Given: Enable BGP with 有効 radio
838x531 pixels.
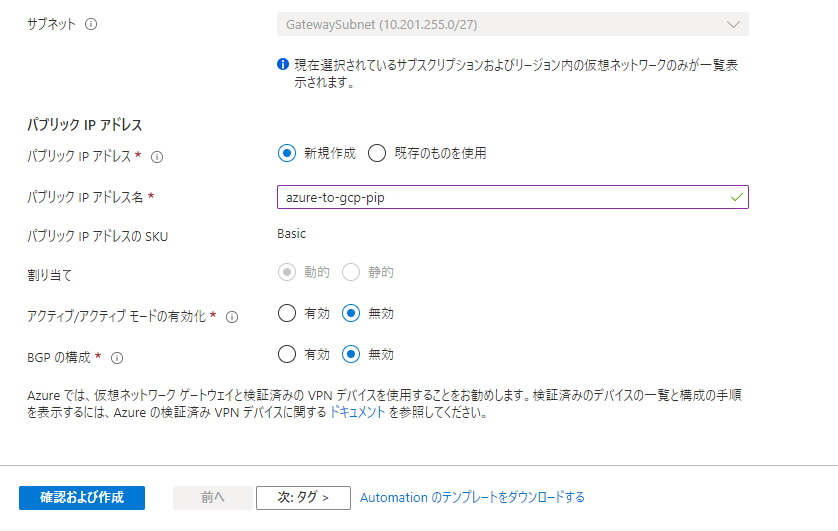Looking at the screenshot, I should pyautogui.click(x=287, y=354).
